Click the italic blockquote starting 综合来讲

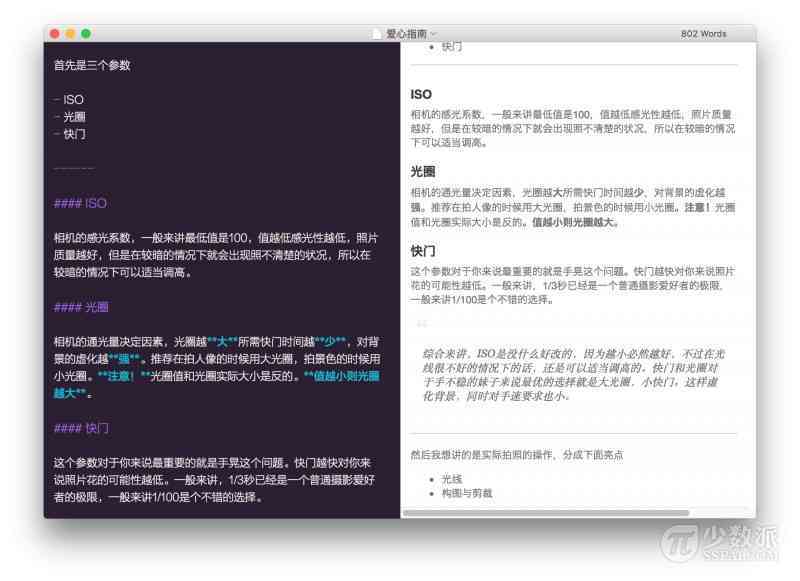coord(574,375)
